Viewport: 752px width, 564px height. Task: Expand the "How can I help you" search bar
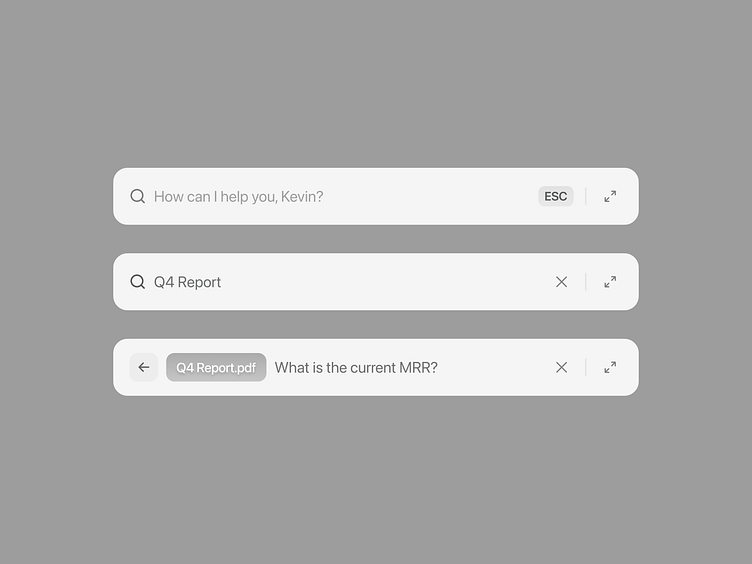tap(610, 196)
